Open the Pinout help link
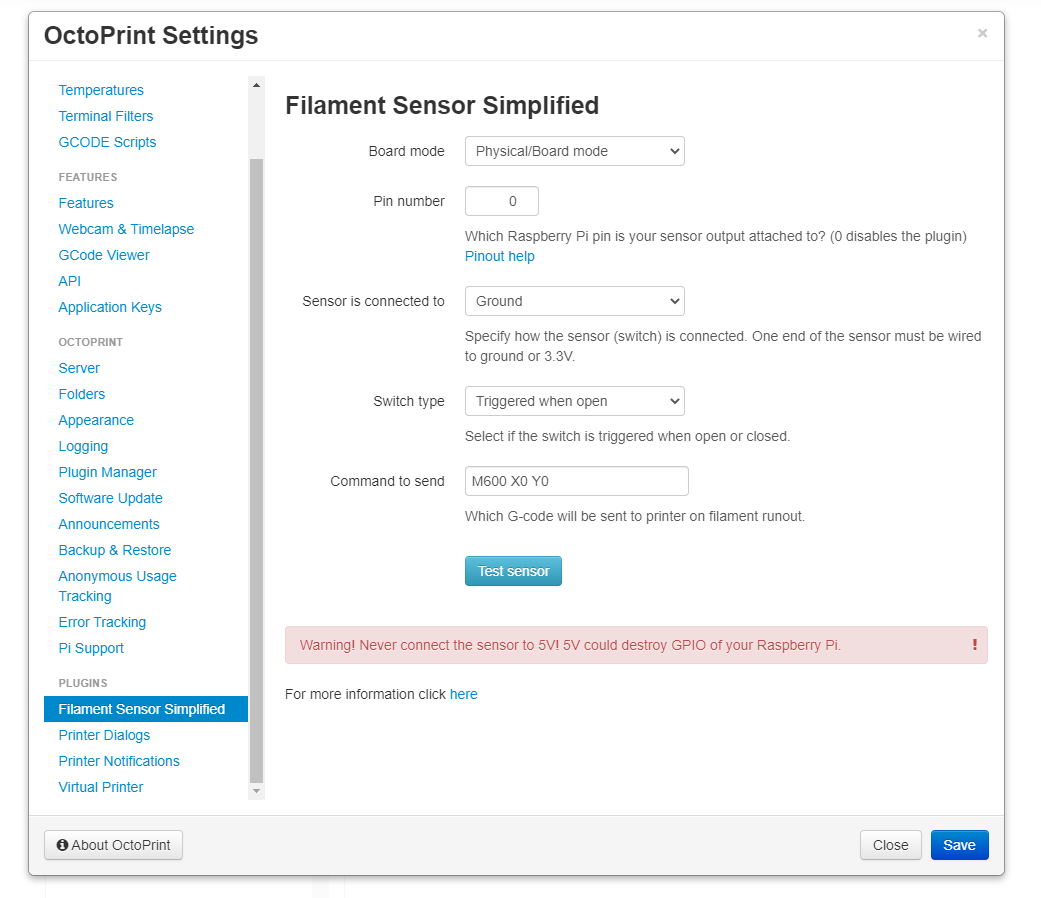 pyautogui.click(x=499, y=256)
